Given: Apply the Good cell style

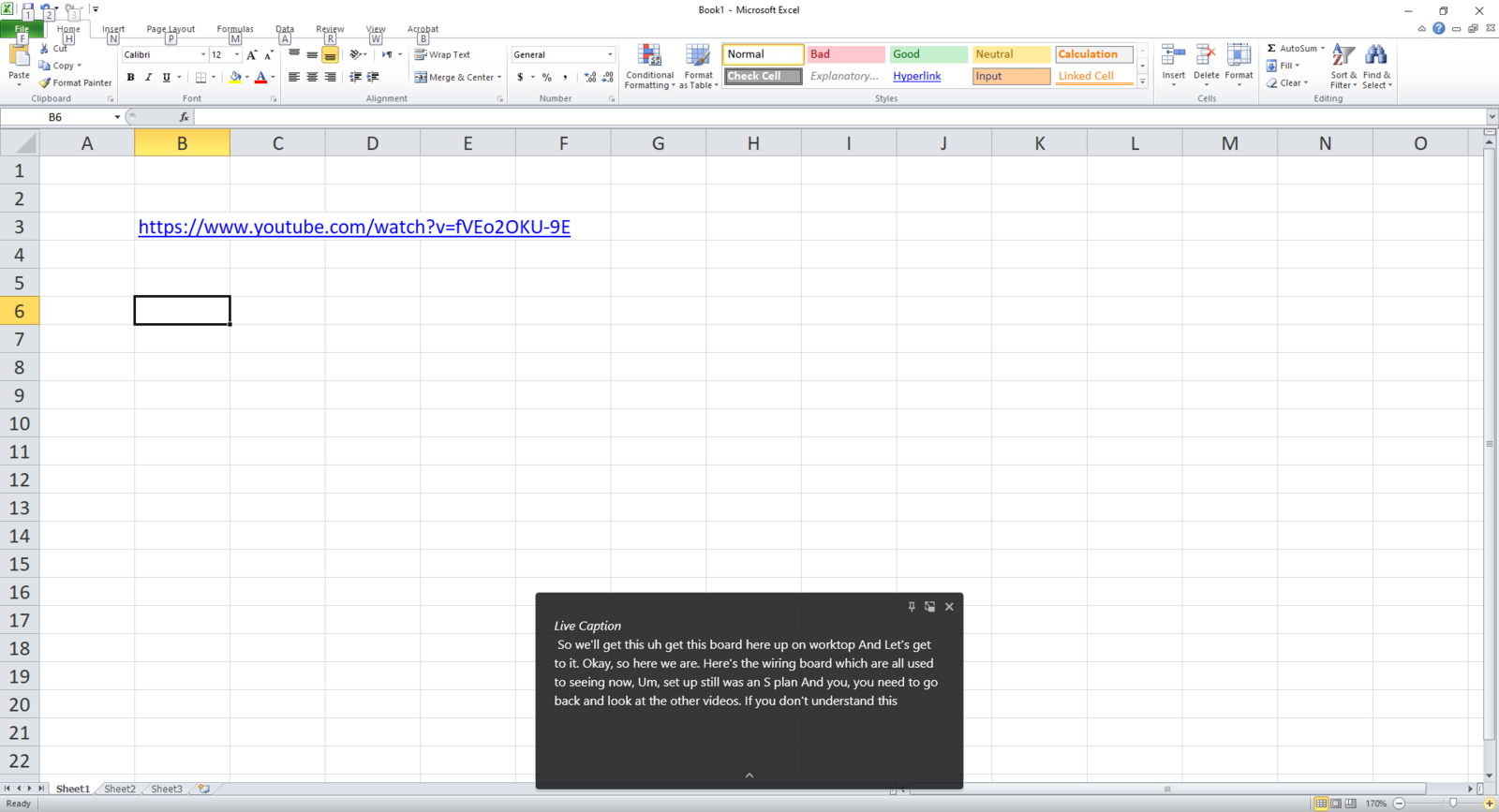Looking at the screenshot, I should 928,54.
